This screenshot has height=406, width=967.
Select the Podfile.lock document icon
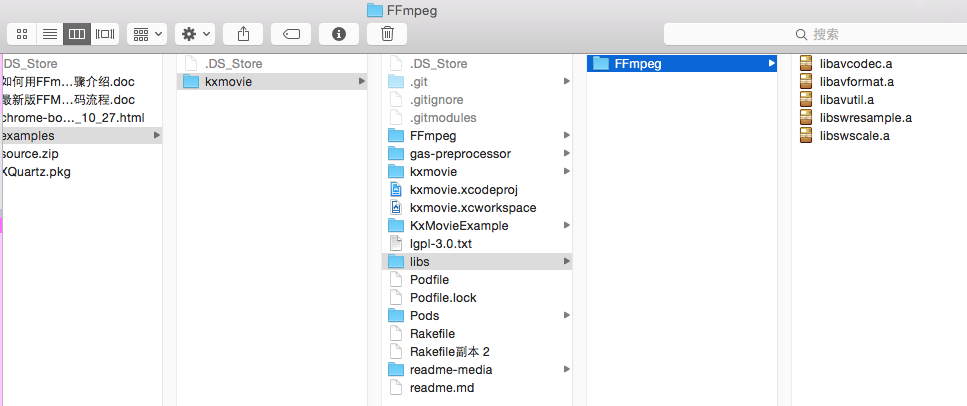coord(396,298)
